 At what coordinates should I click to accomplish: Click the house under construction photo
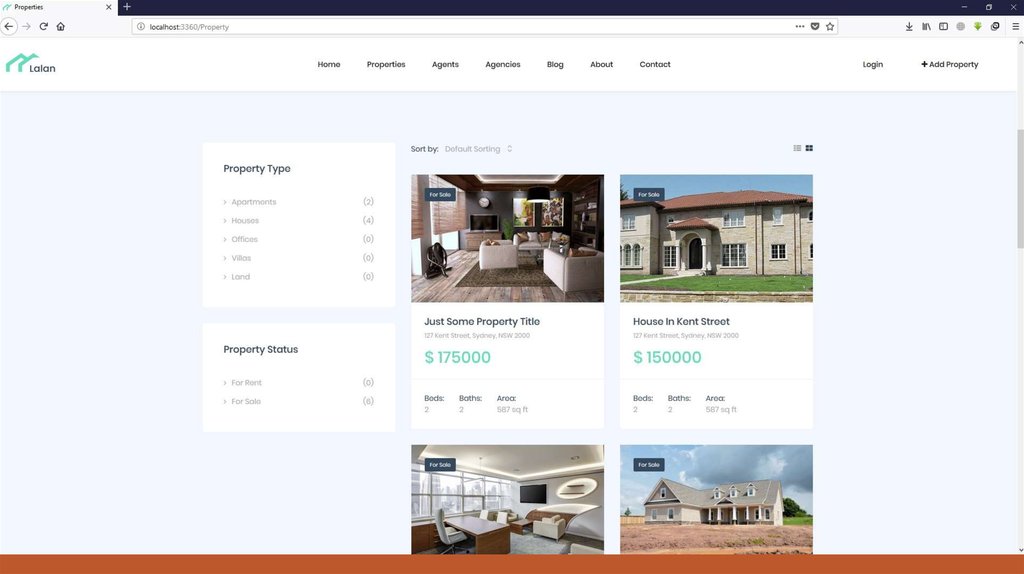[x=716, y=500]
